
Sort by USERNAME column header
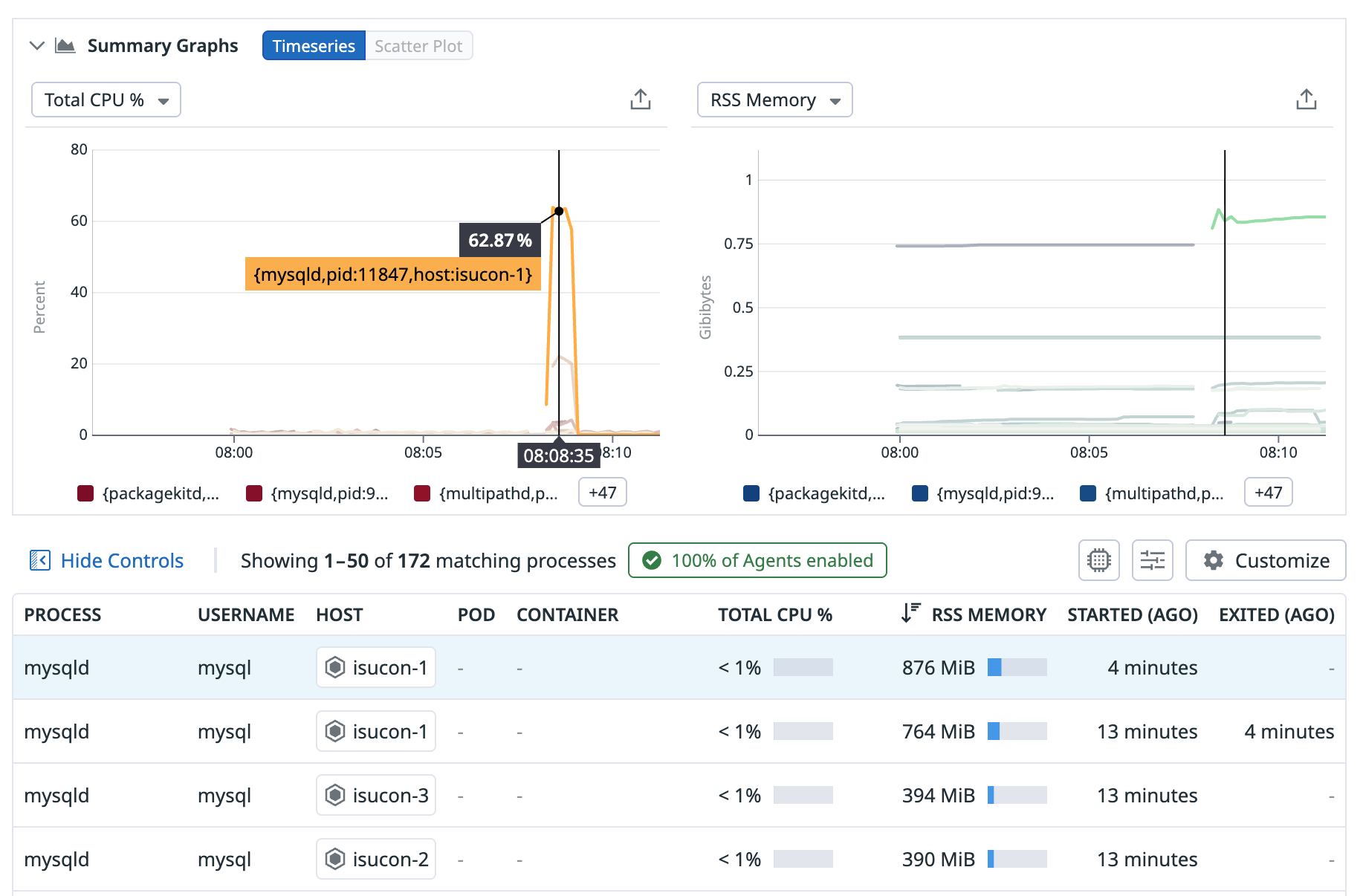[246, 615]
